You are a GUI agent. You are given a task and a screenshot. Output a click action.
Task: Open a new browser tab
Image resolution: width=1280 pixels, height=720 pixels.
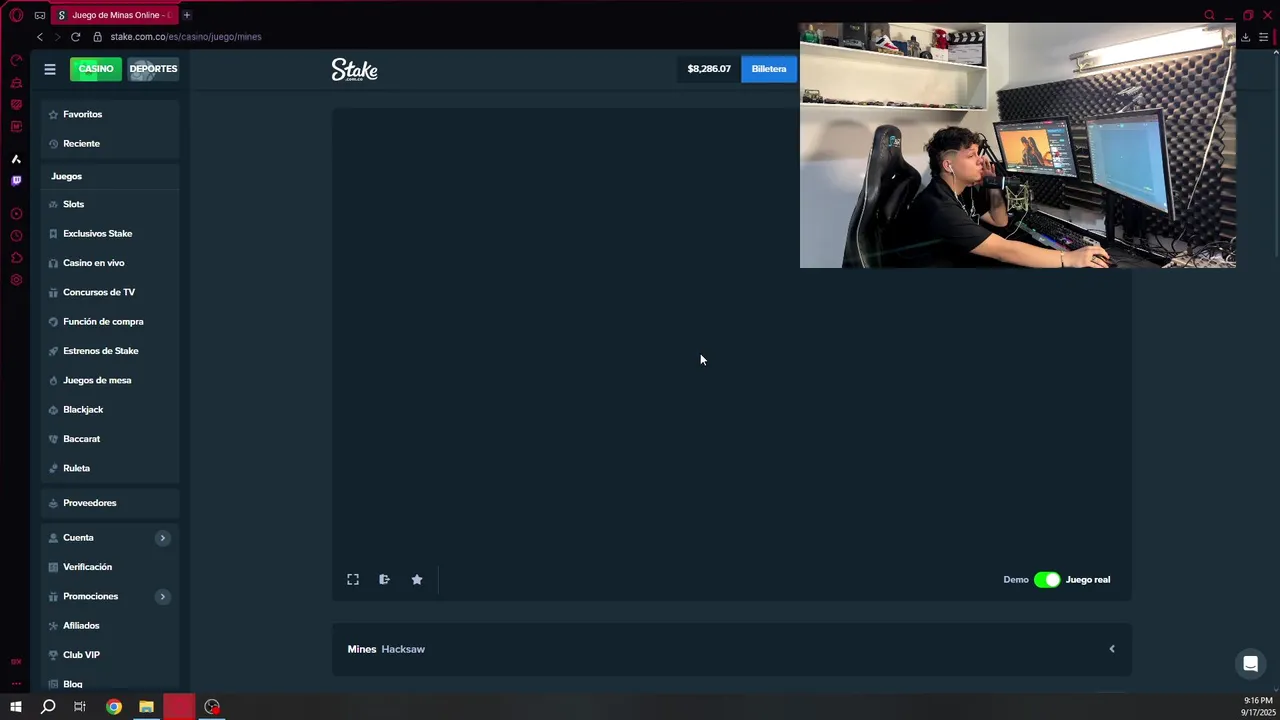coord(186,15)
